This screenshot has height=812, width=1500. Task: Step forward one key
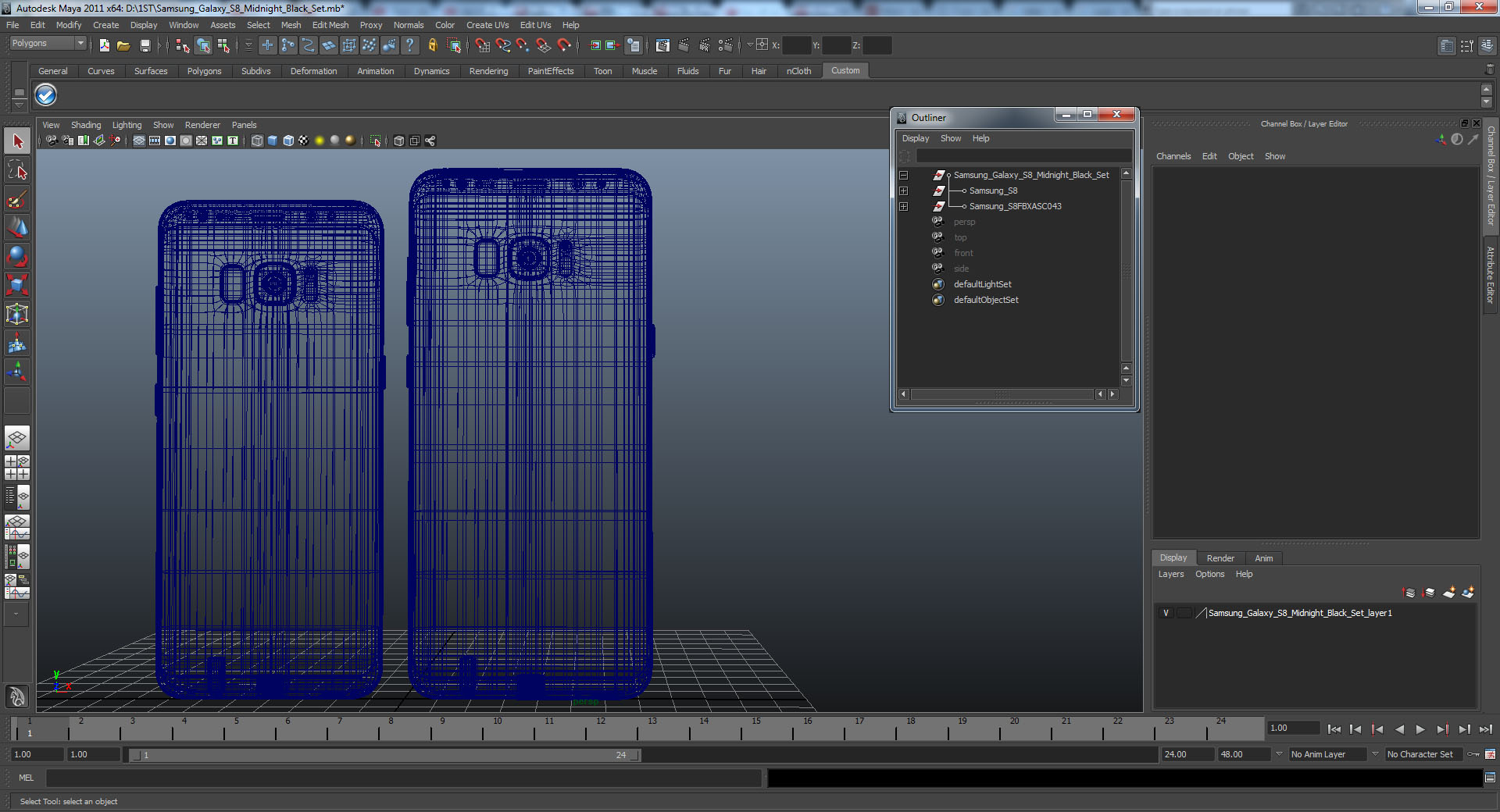click(x=1442, y=729)
